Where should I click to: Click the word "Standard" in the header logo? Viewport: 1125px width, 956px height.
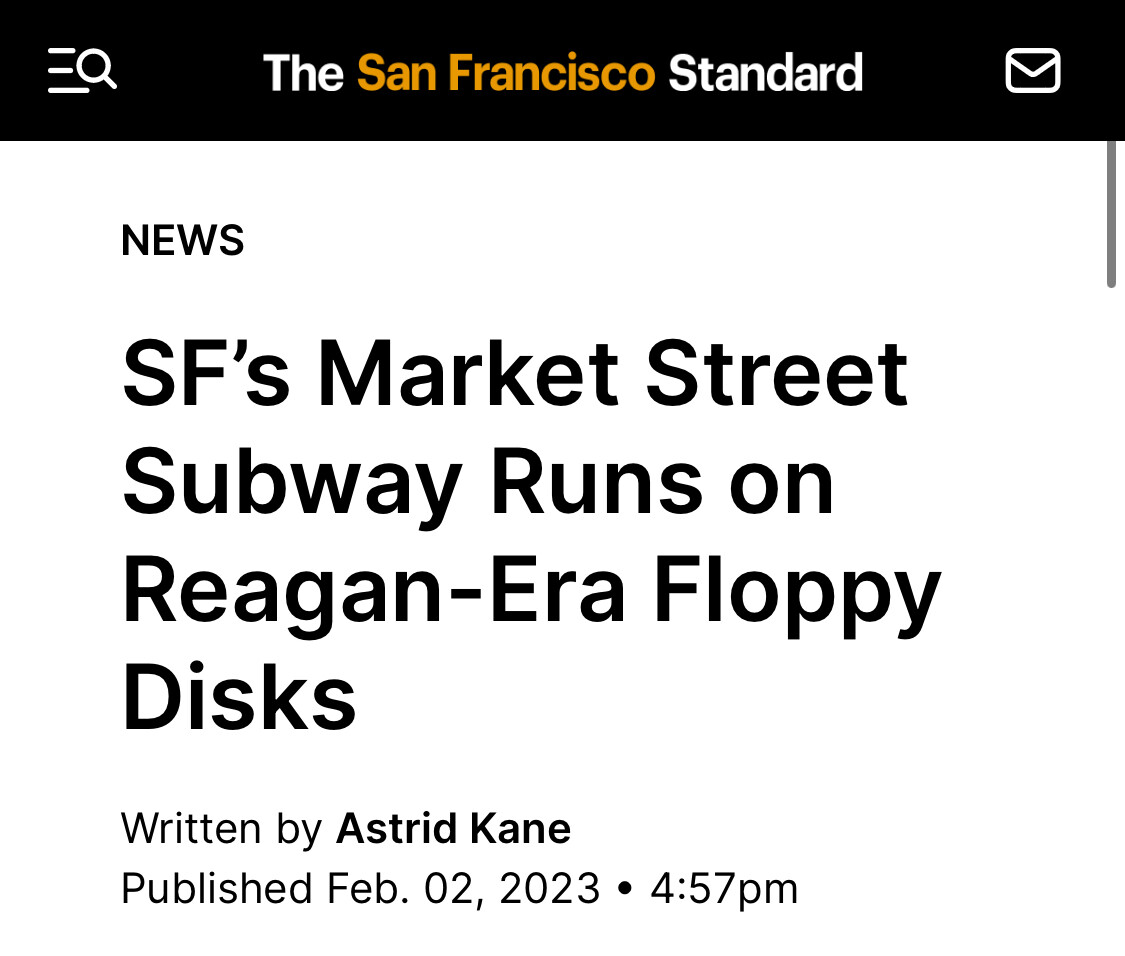(x=765, y=73)
